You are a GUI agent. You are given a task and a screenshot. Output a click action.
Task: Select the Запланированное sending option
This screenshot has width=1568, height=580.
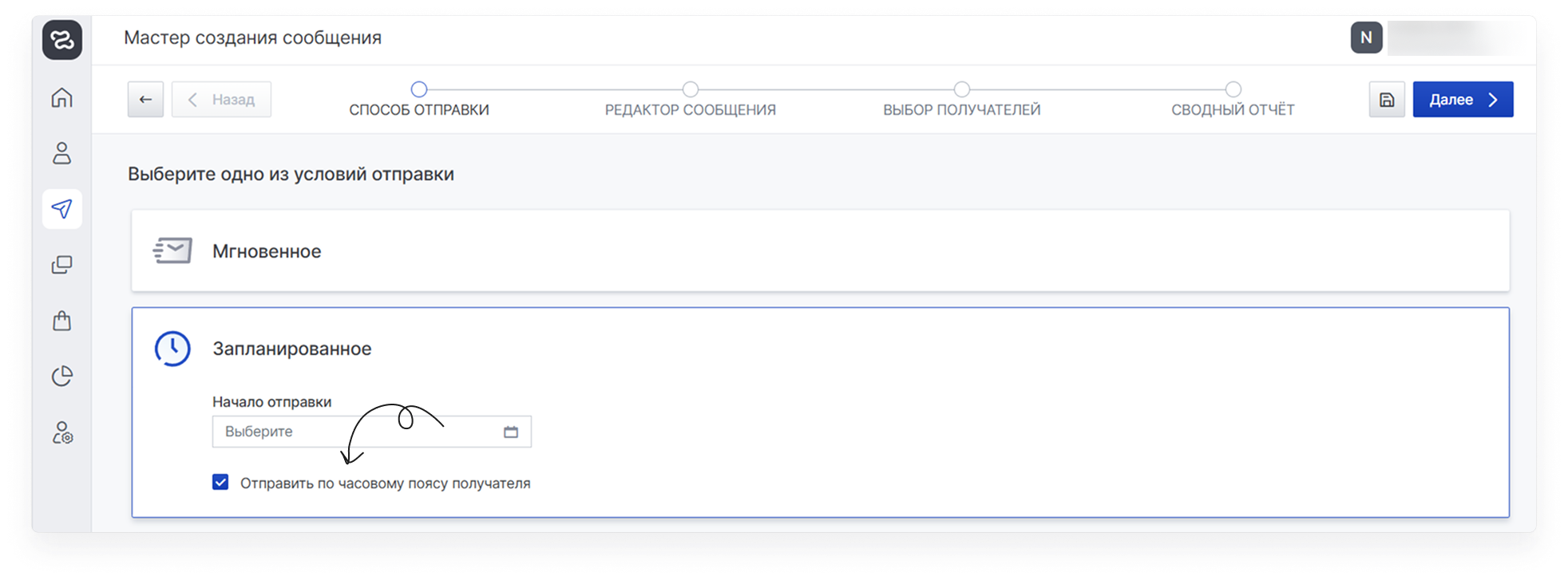(292, 349)
